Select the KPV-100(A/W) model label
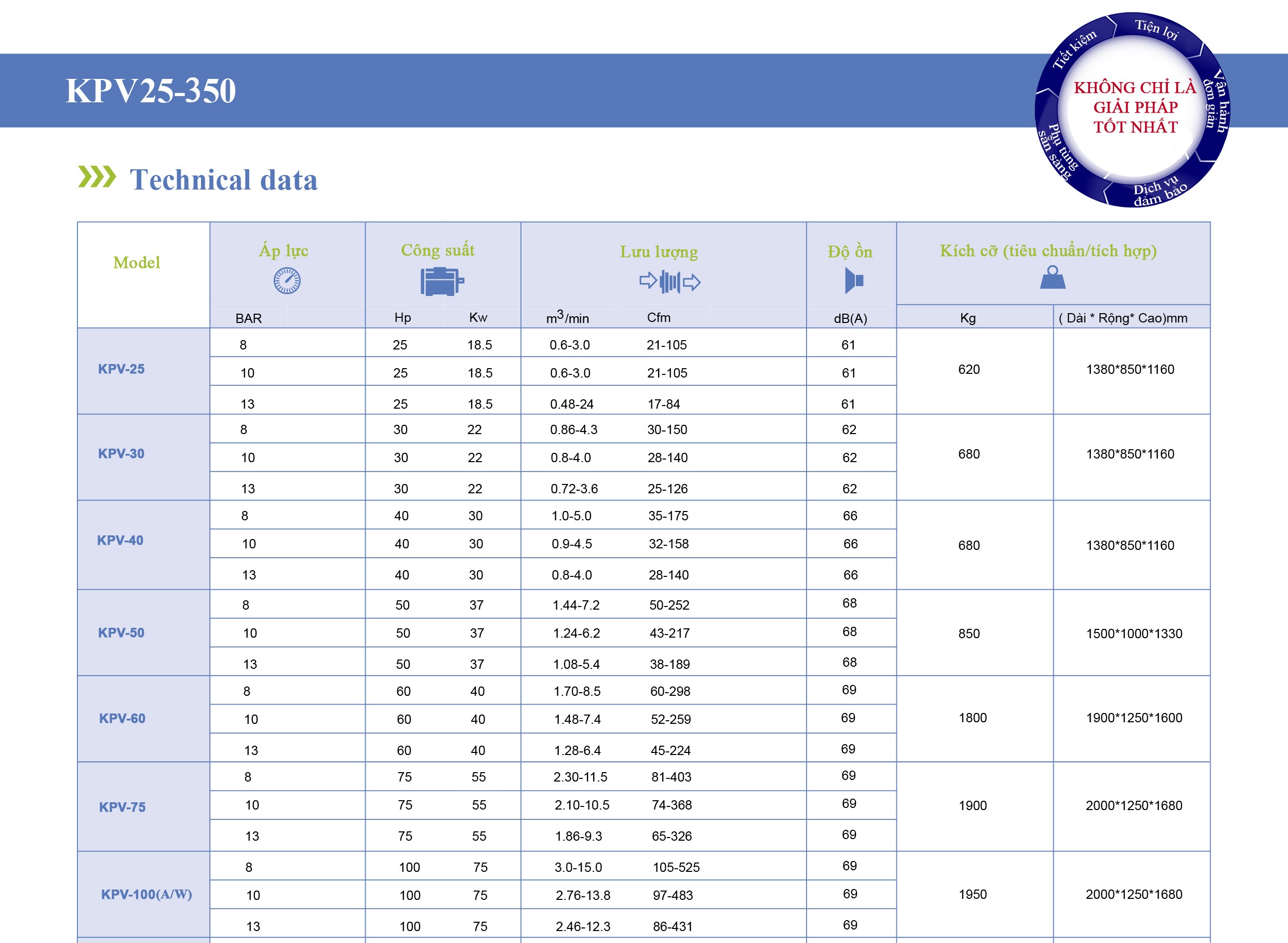 pos(146,894)
